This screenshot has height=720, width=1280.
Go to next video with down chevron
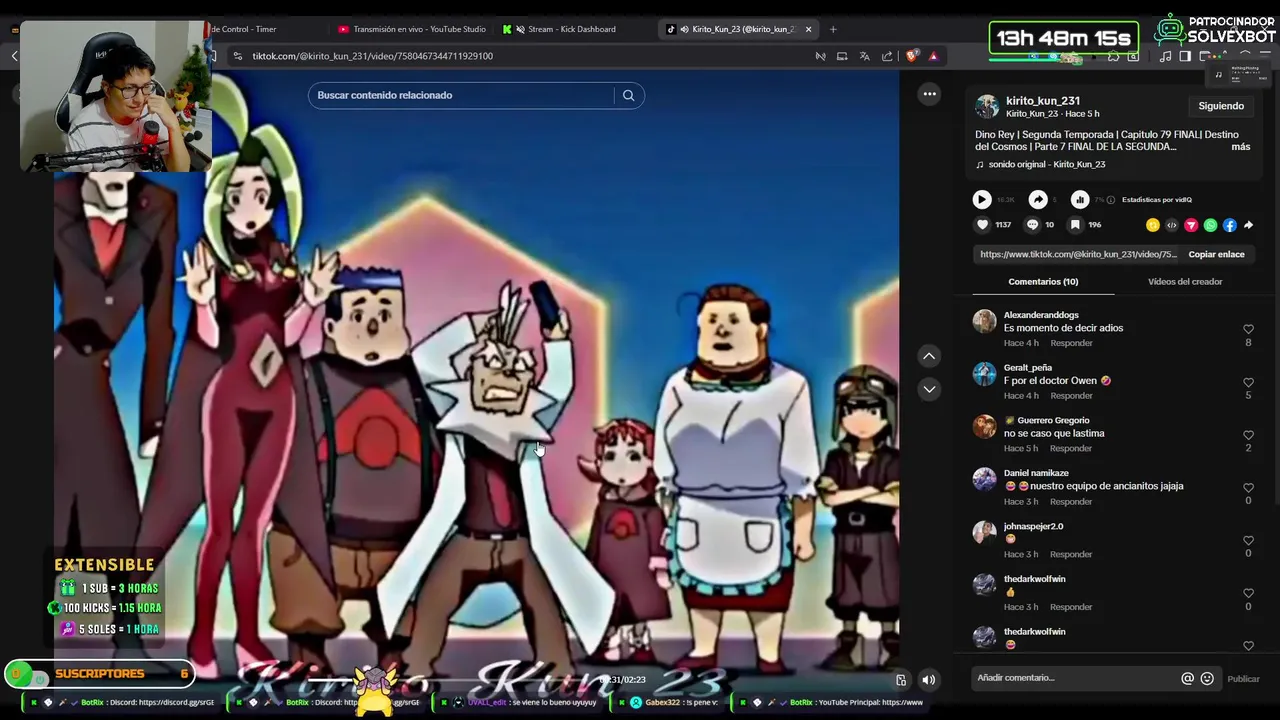click(929, 389)
